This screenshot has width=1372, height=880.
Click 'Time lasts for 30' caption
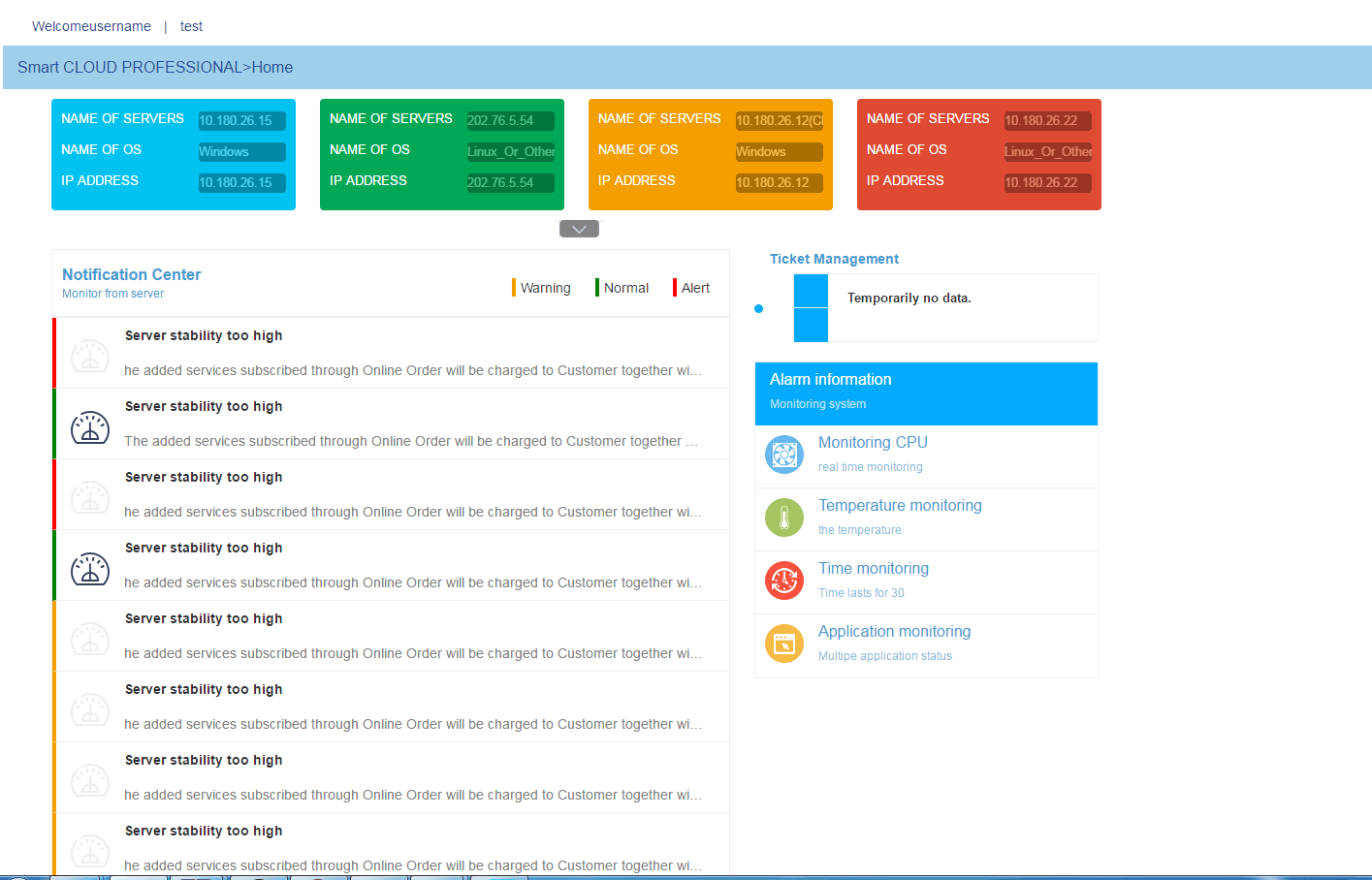point(861,593)
